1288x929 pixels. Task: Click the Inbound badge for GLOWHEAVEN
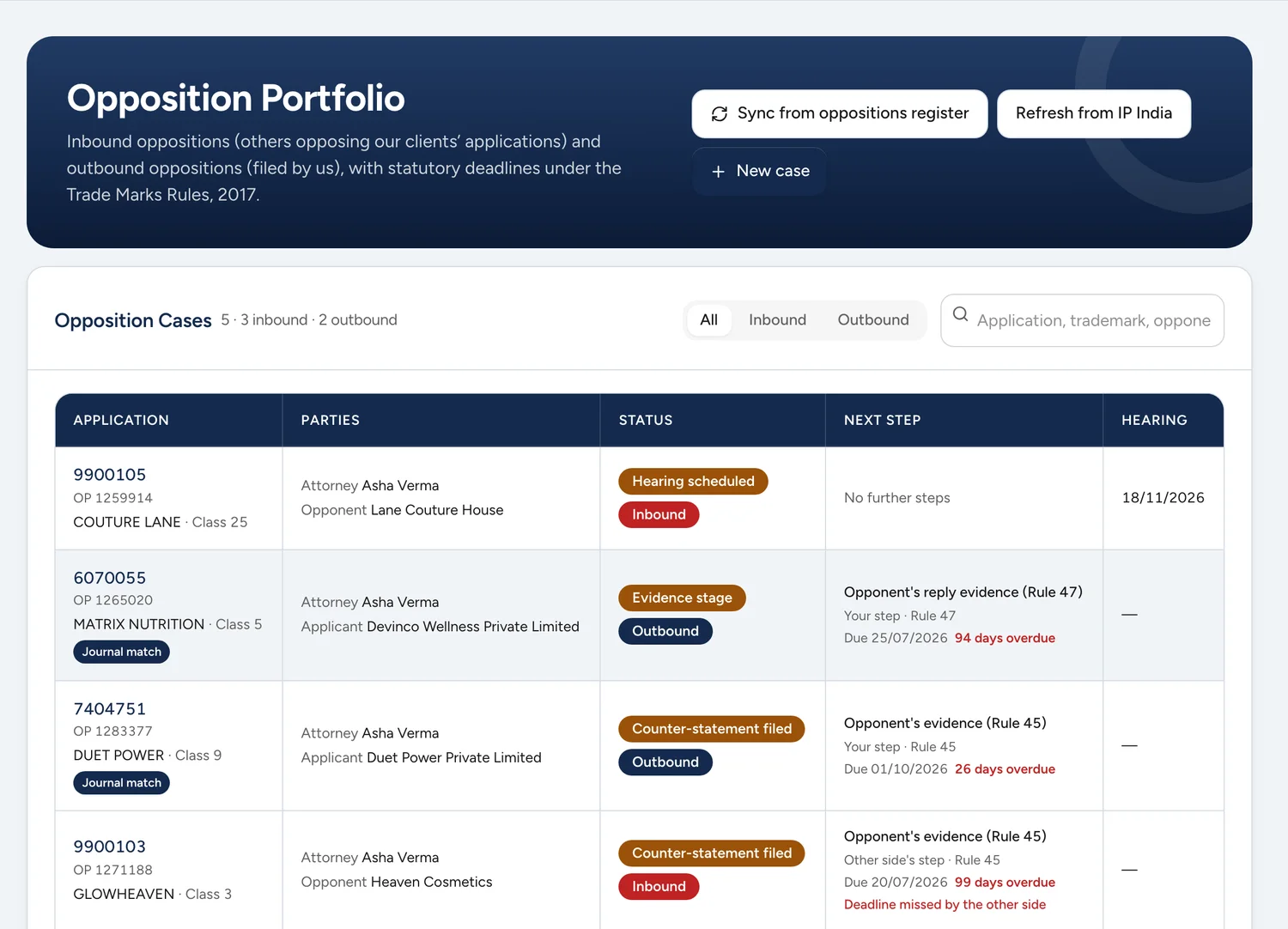pyautogui.click(x=659, y=887)
